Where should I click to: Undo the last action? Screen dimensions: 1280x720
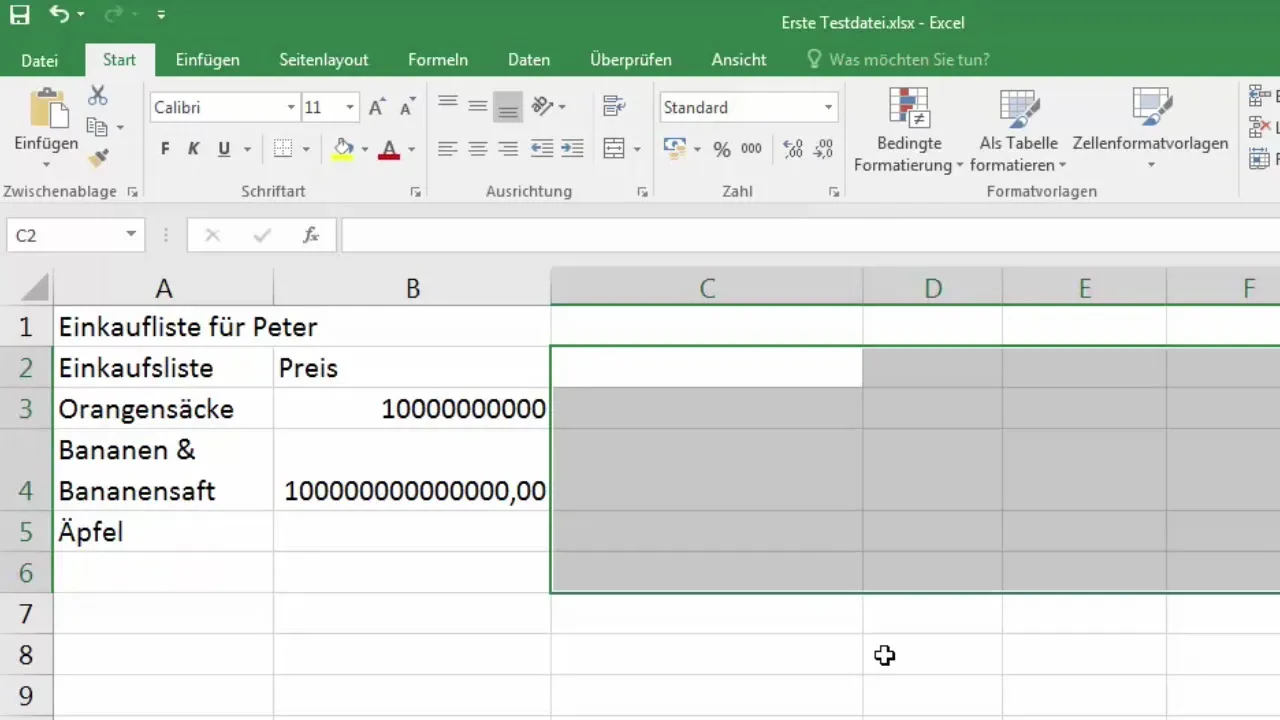60,14
